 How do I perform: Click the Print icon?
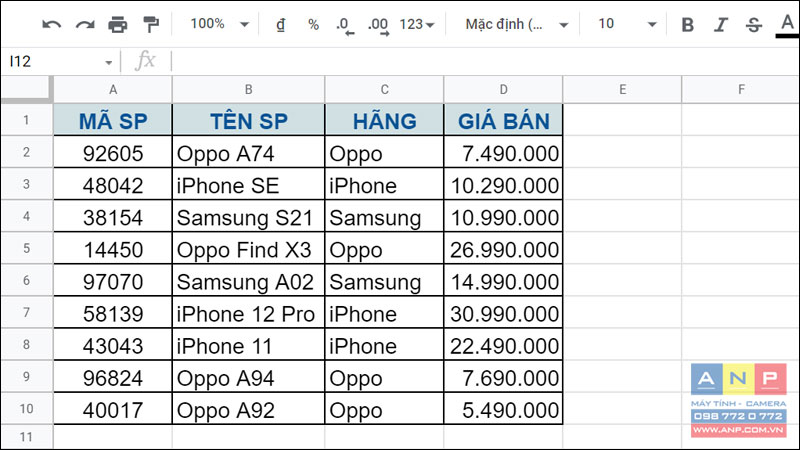coord(117,24)
